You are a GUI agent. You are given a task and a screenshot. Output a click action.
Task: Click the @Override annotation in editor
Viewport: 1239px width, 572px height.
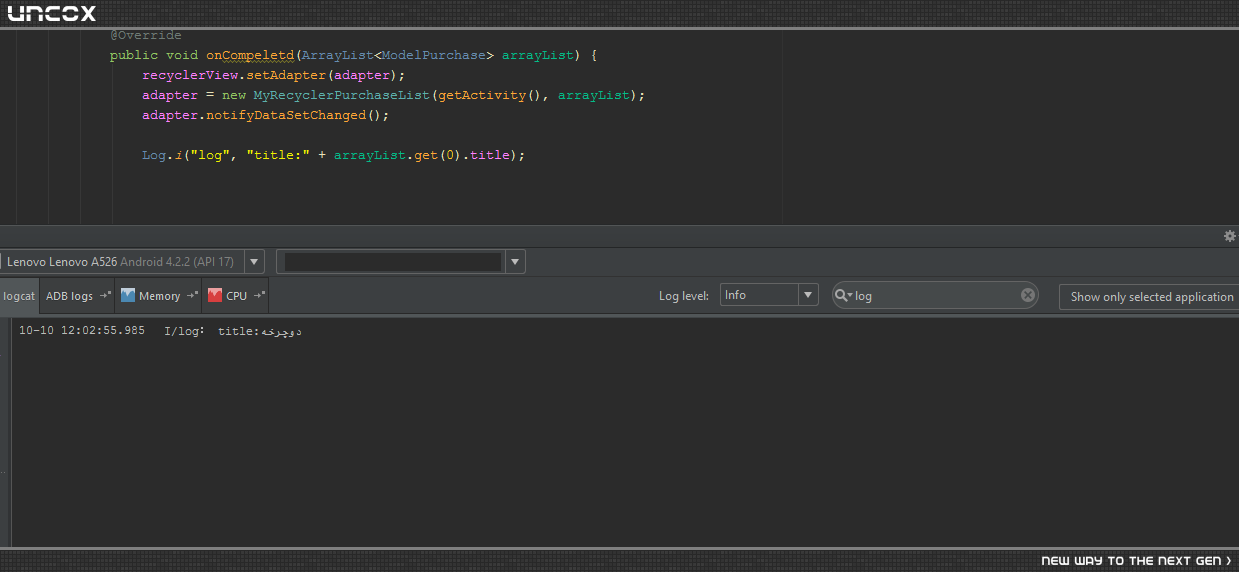[x=146, y=35]
